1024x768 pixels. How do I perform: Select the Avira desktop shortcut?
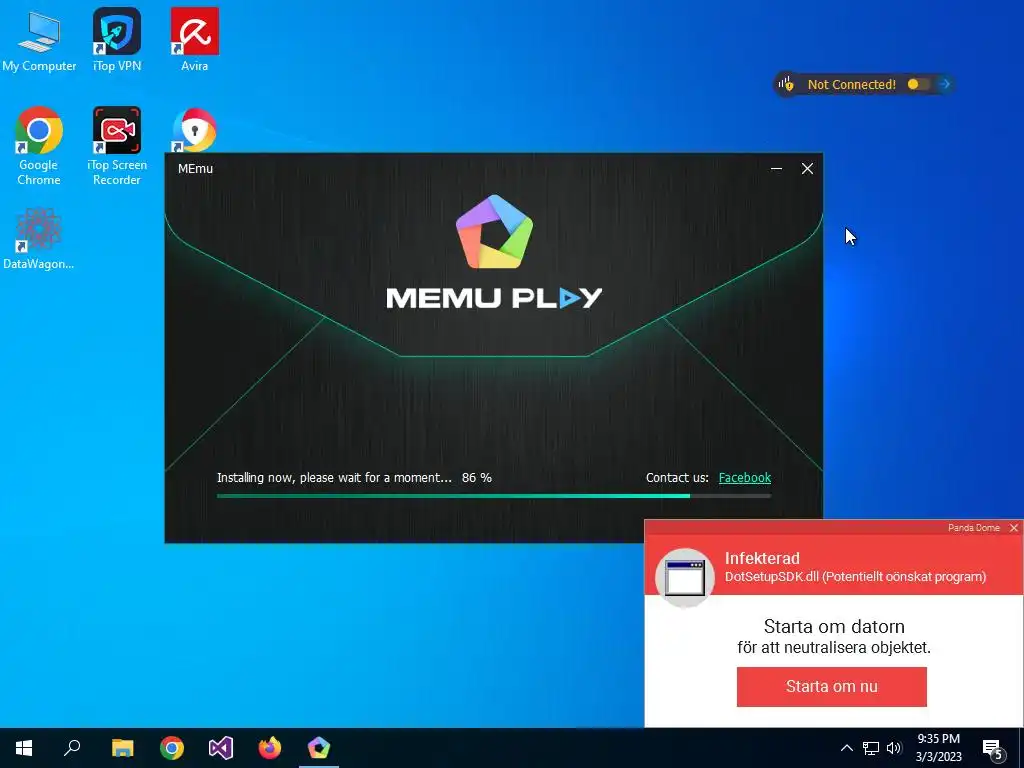(195, 40)
